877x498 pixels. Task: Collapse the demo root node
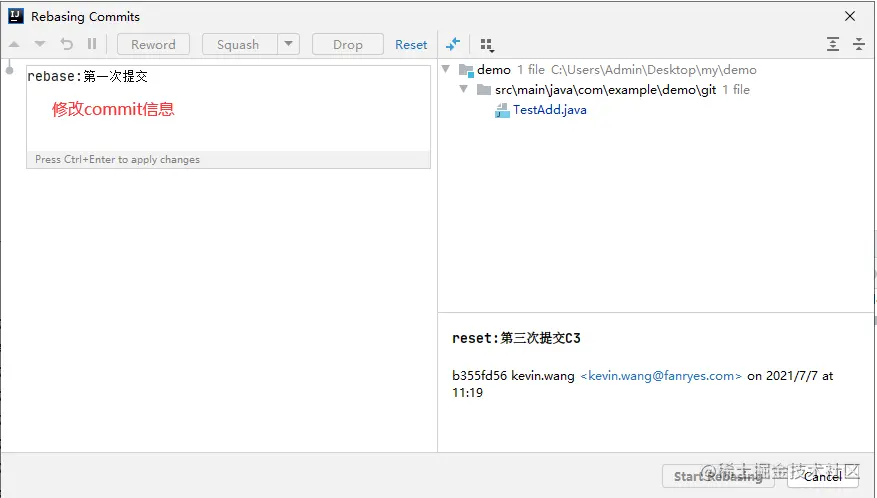click(446, 69)
